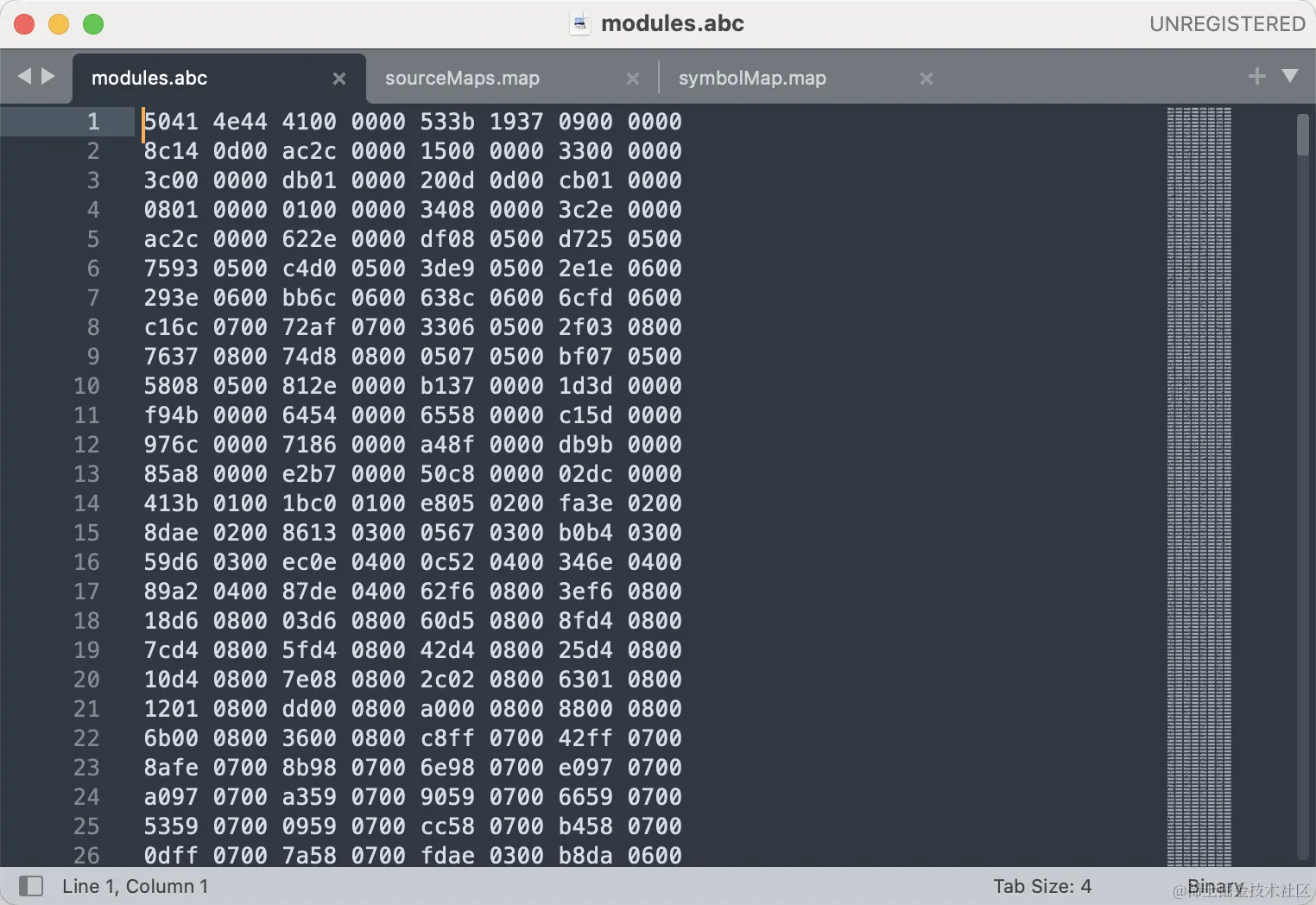1316x905 pixels.
Task: Click the UNREGISTERED label in title bar
Action: (x=1227, y=24)
